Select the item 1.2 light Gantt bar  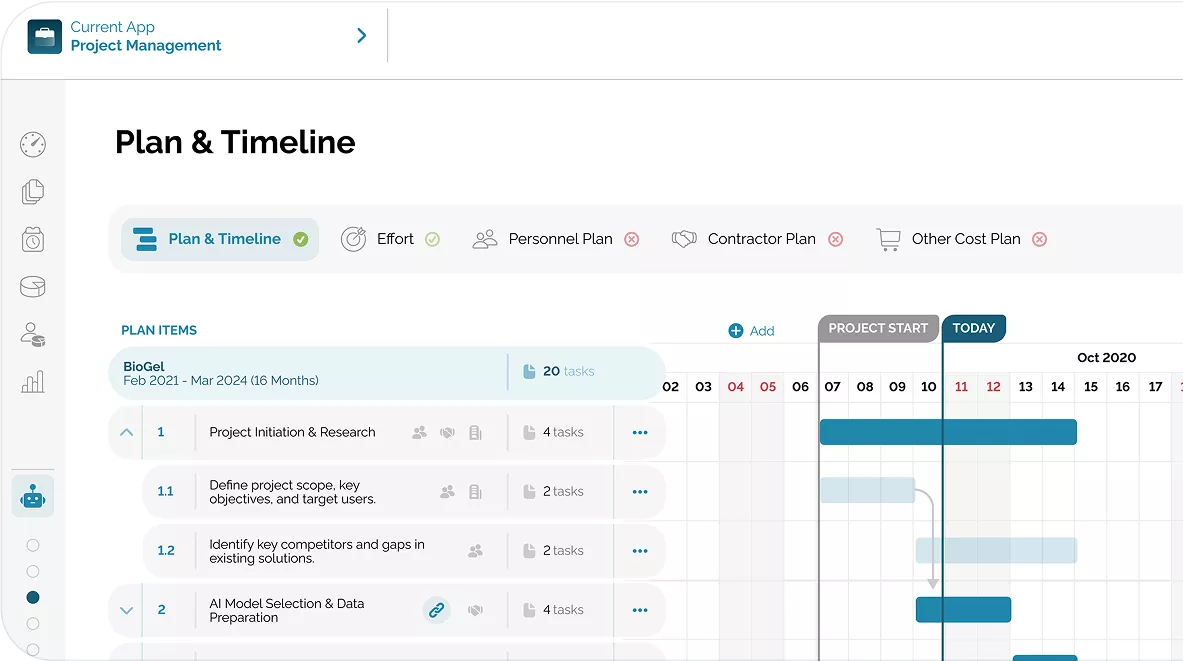(x=997, y=550)
